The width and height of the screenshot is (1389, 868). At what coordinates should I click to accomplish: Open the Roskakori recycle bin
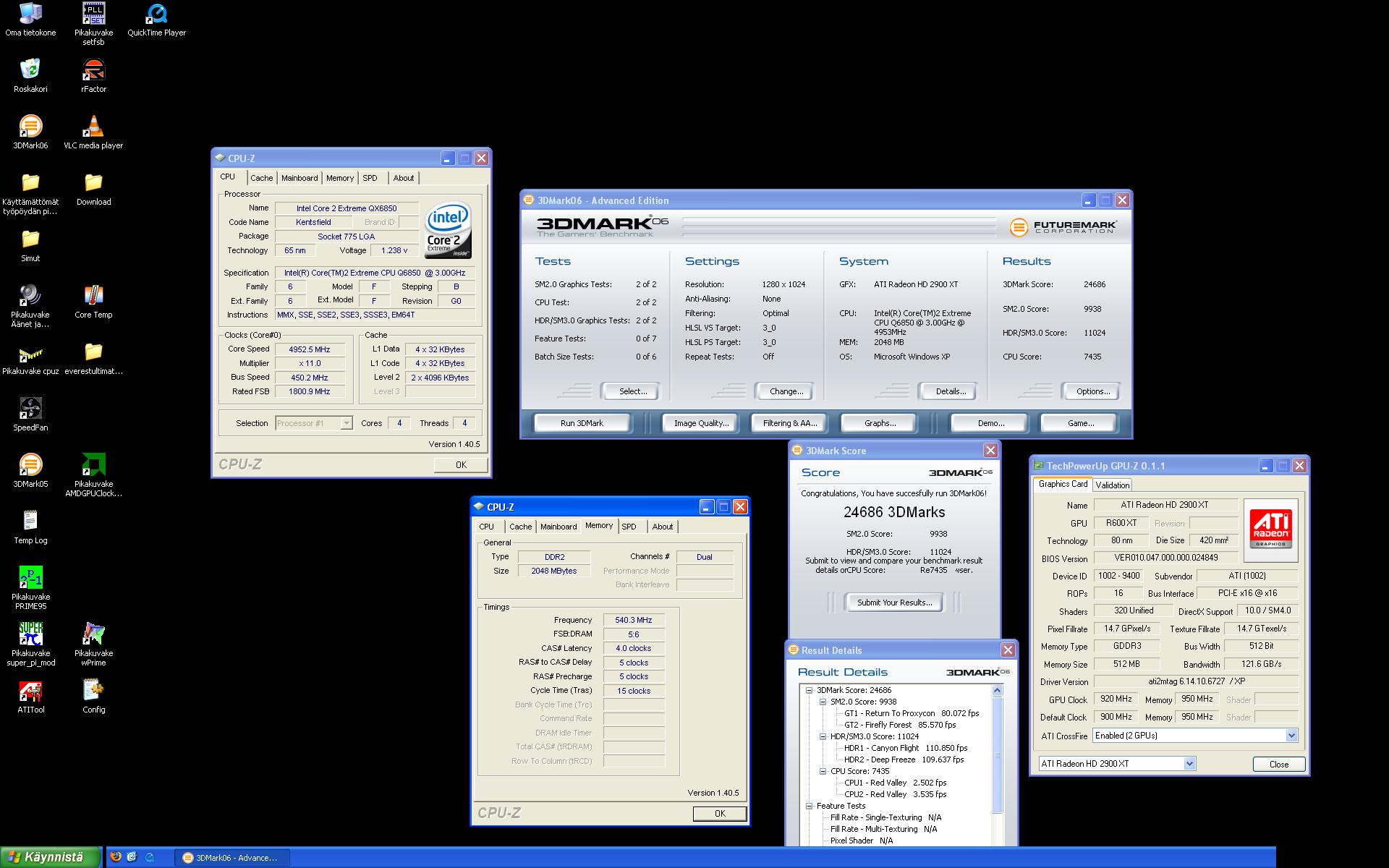[30, 76]
